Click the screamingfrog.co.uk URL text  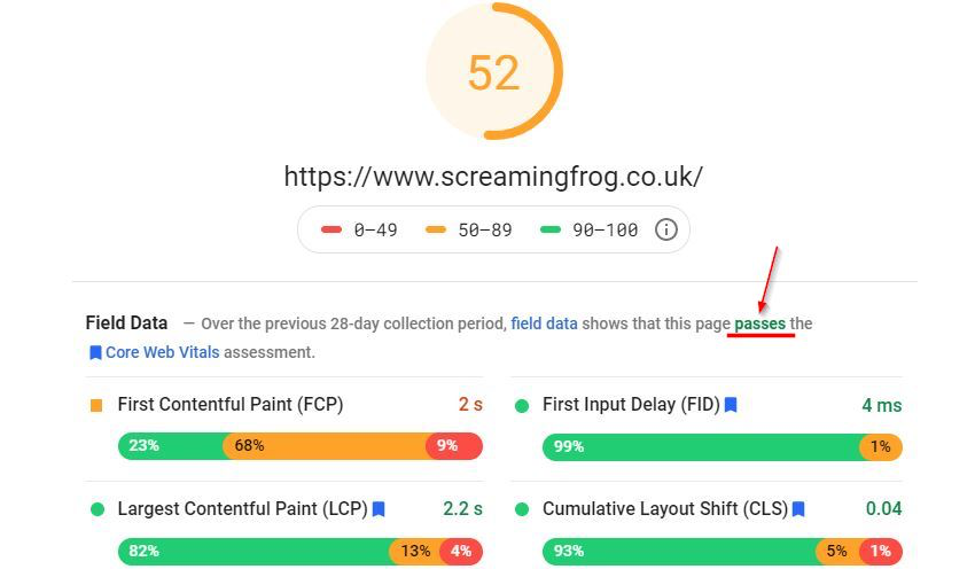coord(493,176)
